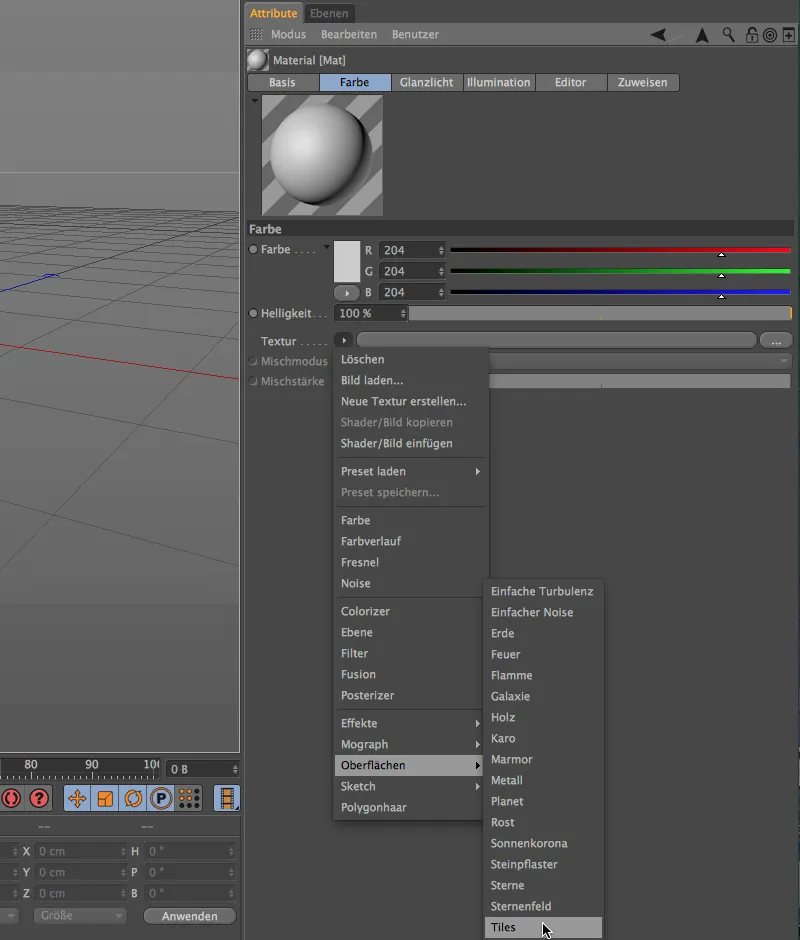Click the H rotation 0° field
Image resolution: width=800 pixels, height=940 pixels.
tap(191, 851)
